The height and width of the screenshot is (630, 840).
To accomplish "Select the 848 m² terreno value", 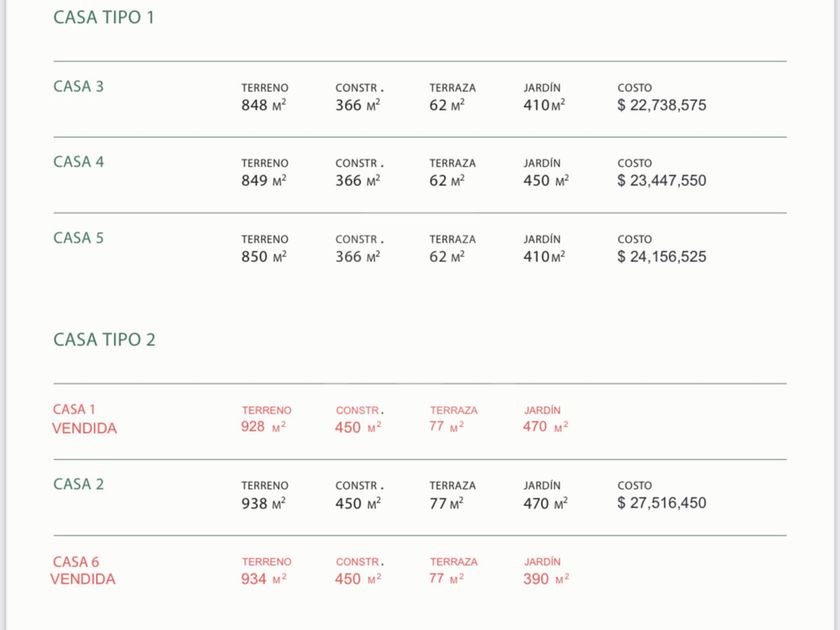I will (x=263, y=105).
